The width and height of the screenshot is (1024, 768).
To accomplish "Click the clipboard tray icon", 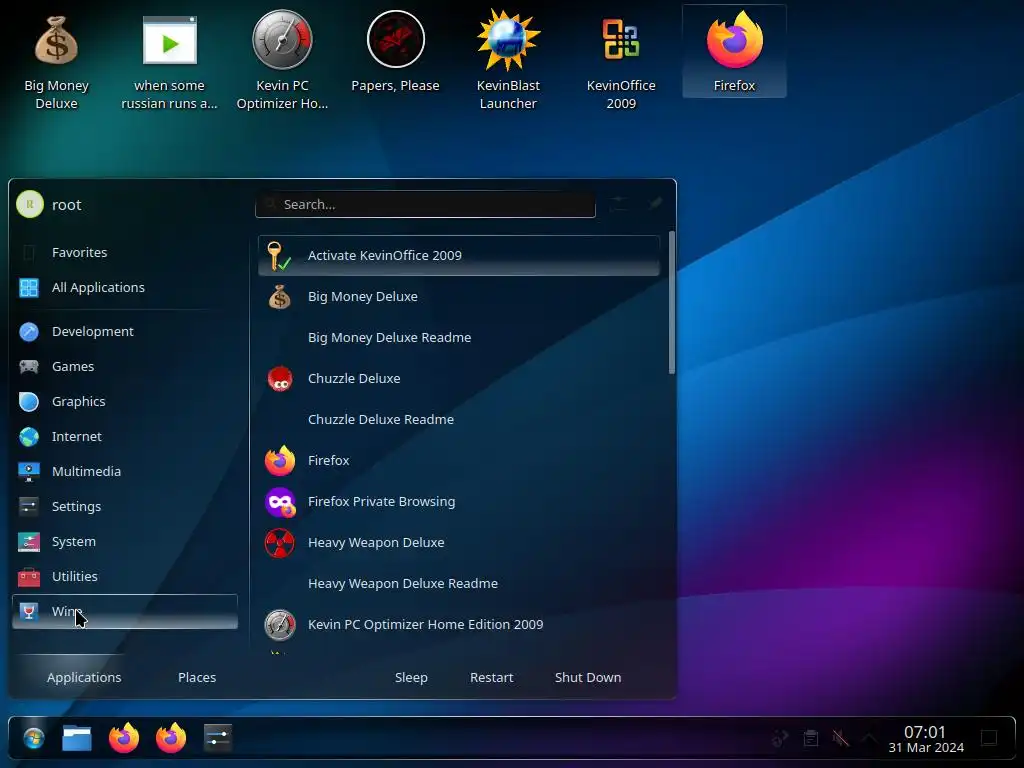I will [810, 739].
